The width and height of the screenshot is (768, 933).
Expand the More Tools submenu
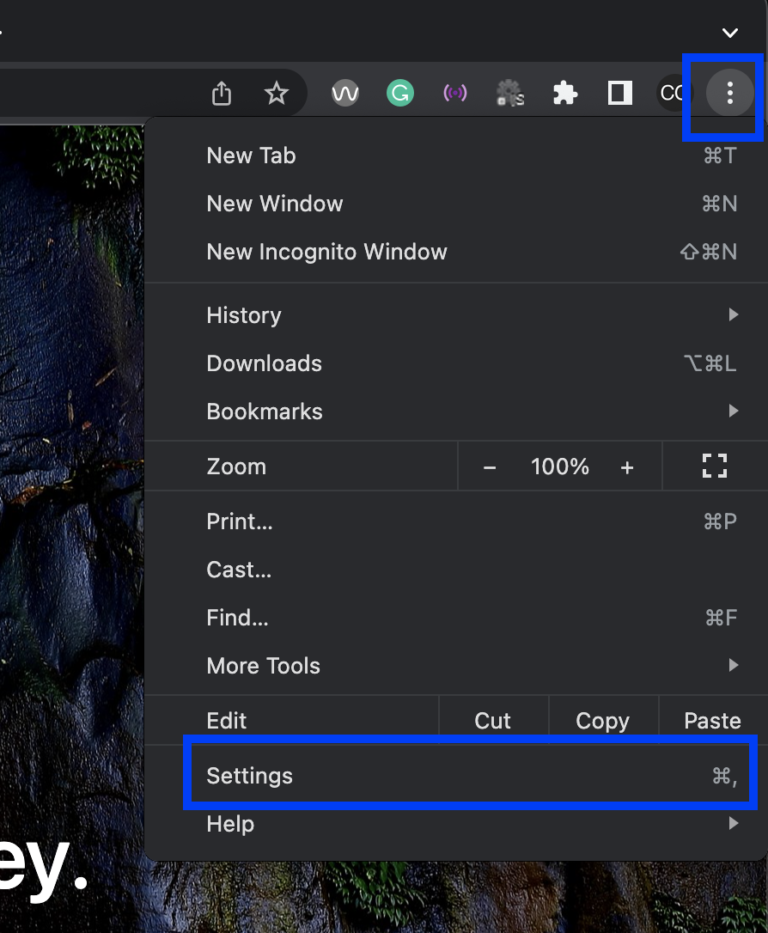456,666
